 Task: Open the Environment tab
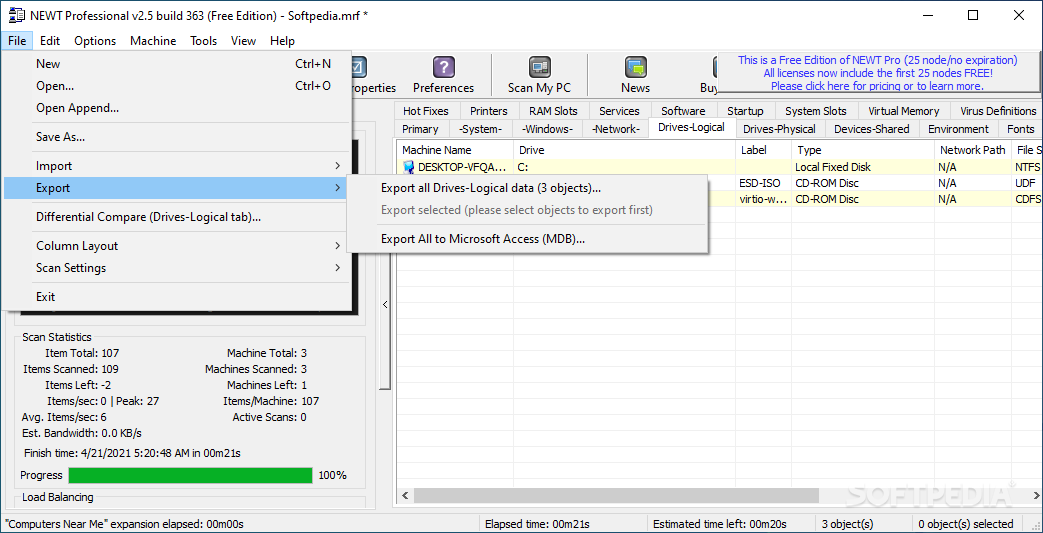pos(959,129)
